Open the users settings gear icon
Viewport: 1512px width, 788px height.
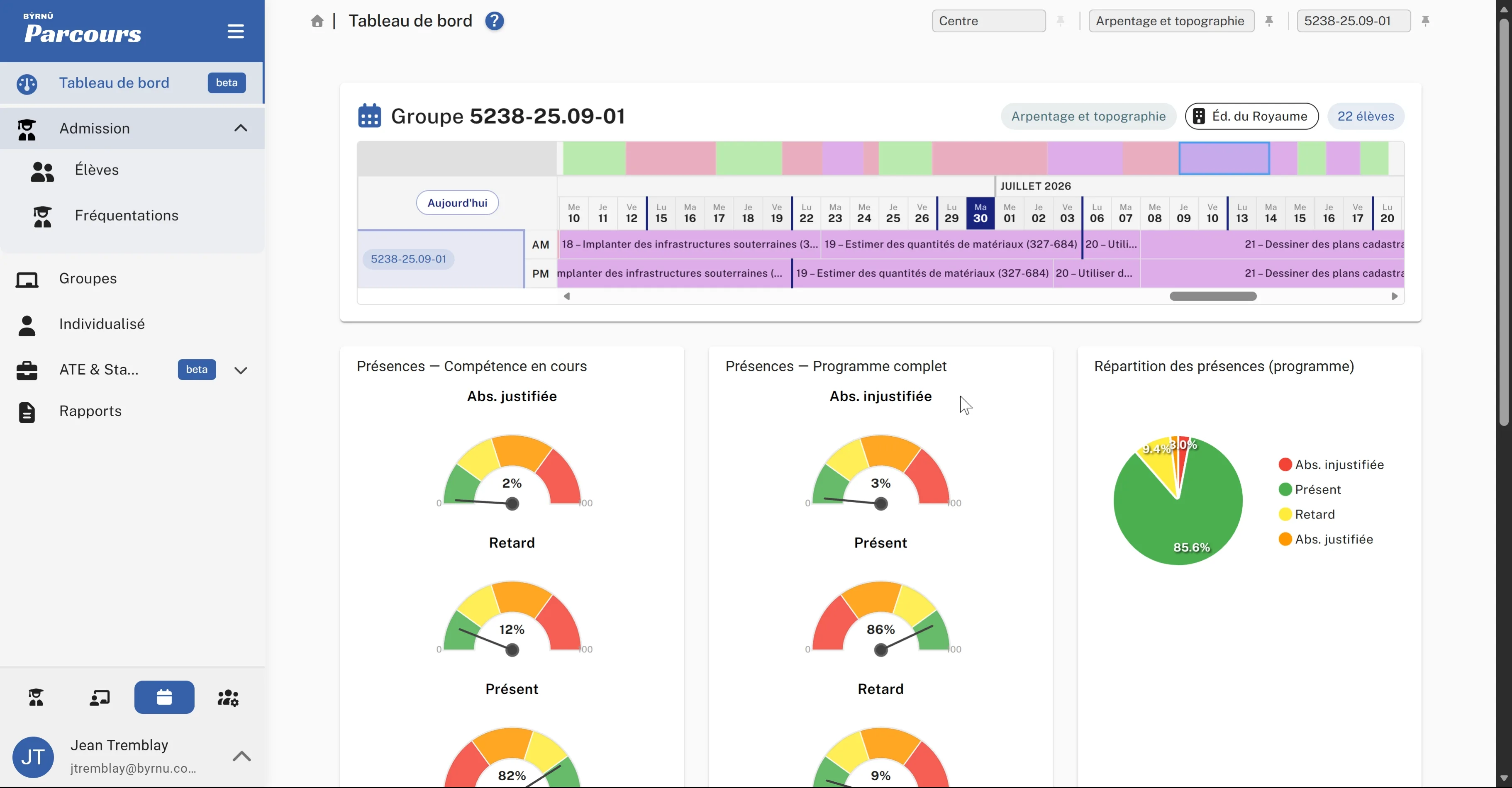(x=228, y=697)
